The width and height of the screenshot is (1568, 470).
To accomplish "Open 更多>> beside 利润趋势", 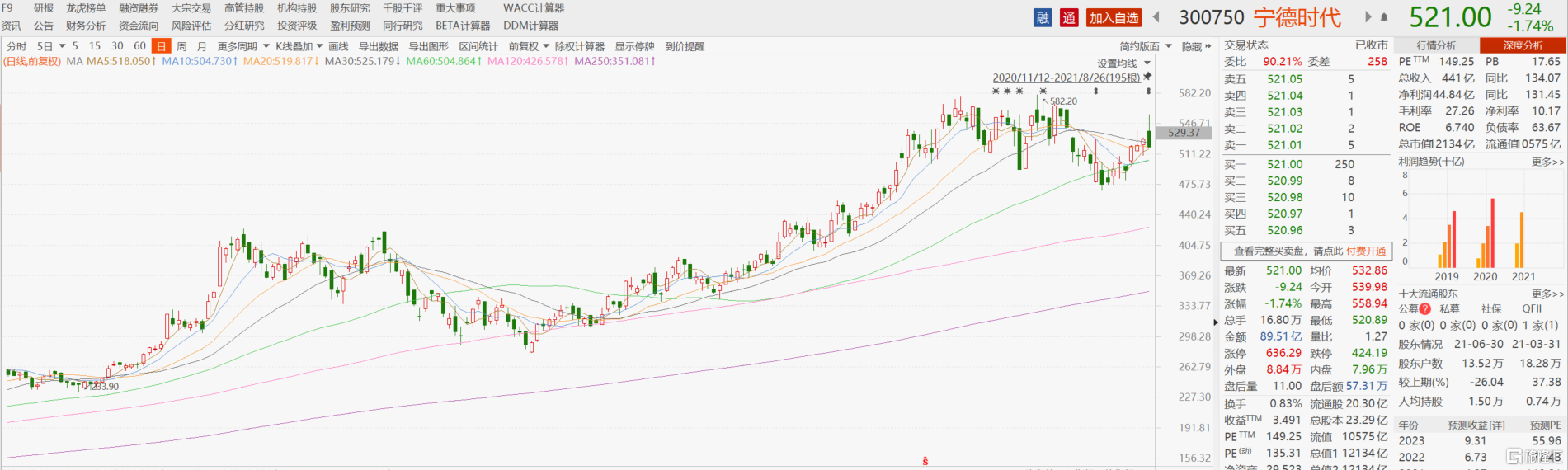I will (1547, 162).
